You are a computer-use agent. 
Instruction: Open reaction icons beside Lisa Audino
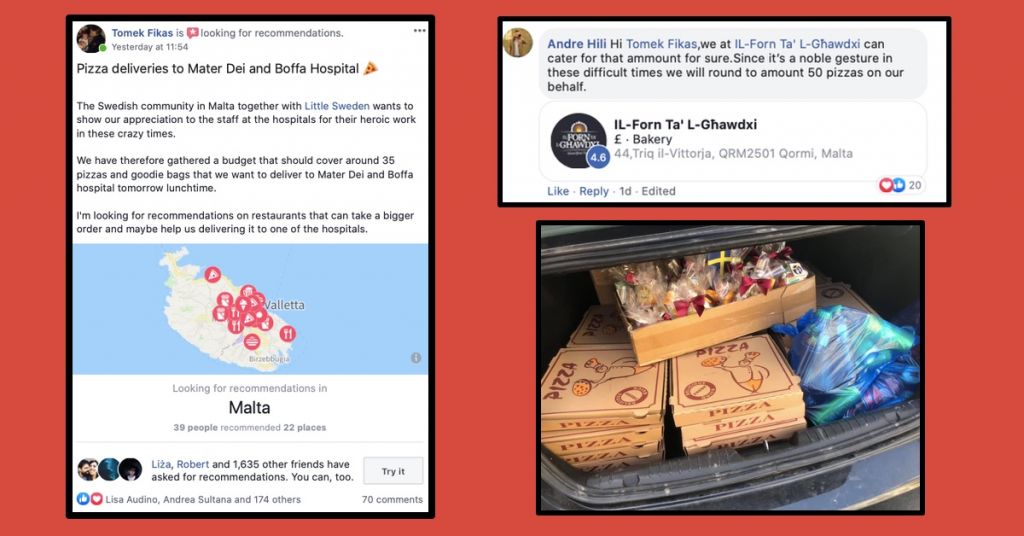[90, 499]
